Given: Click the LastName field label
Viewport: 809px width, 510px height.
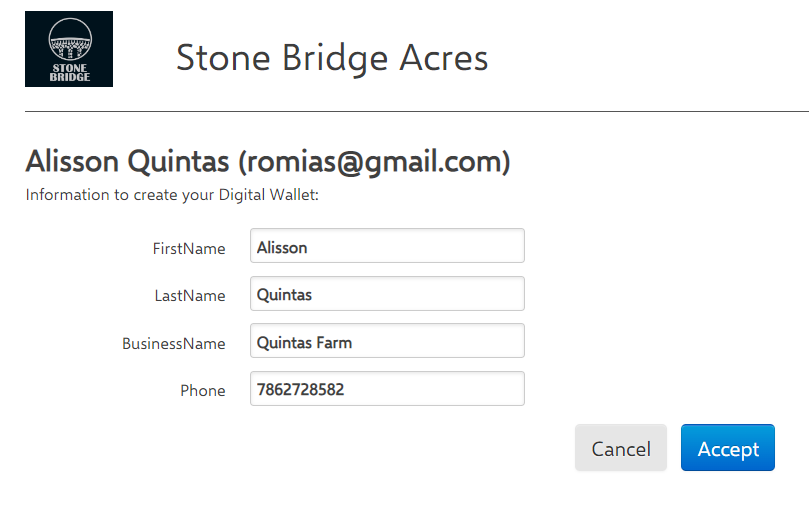Looking at the screenshot, I should (x=190, y=296).
